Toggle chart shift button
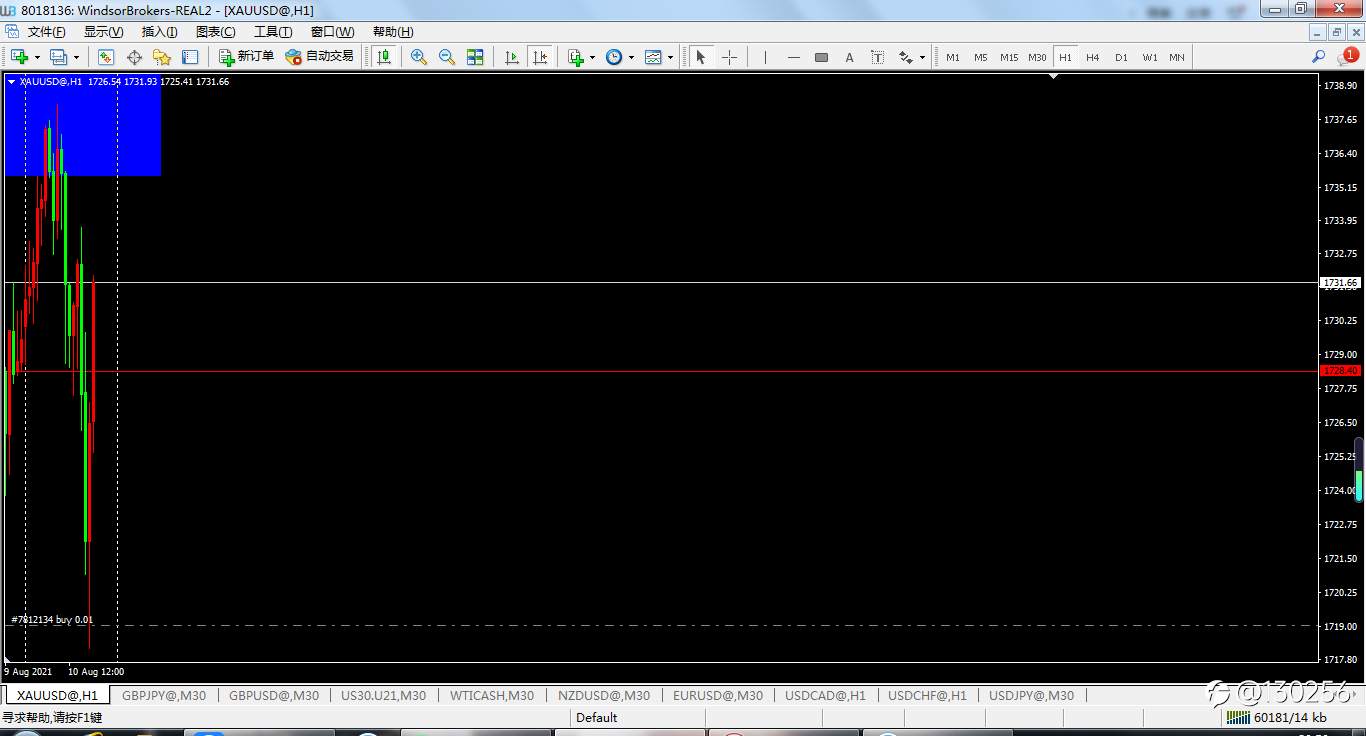The height and width of the screenshot is (736, 1366). 540,57
